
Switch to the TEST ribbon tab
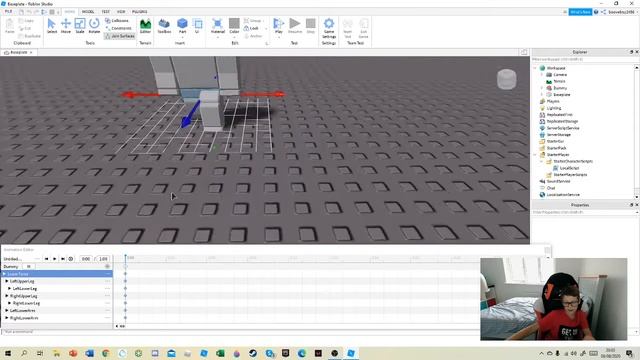pyautogui.click(x=106, y=12)
